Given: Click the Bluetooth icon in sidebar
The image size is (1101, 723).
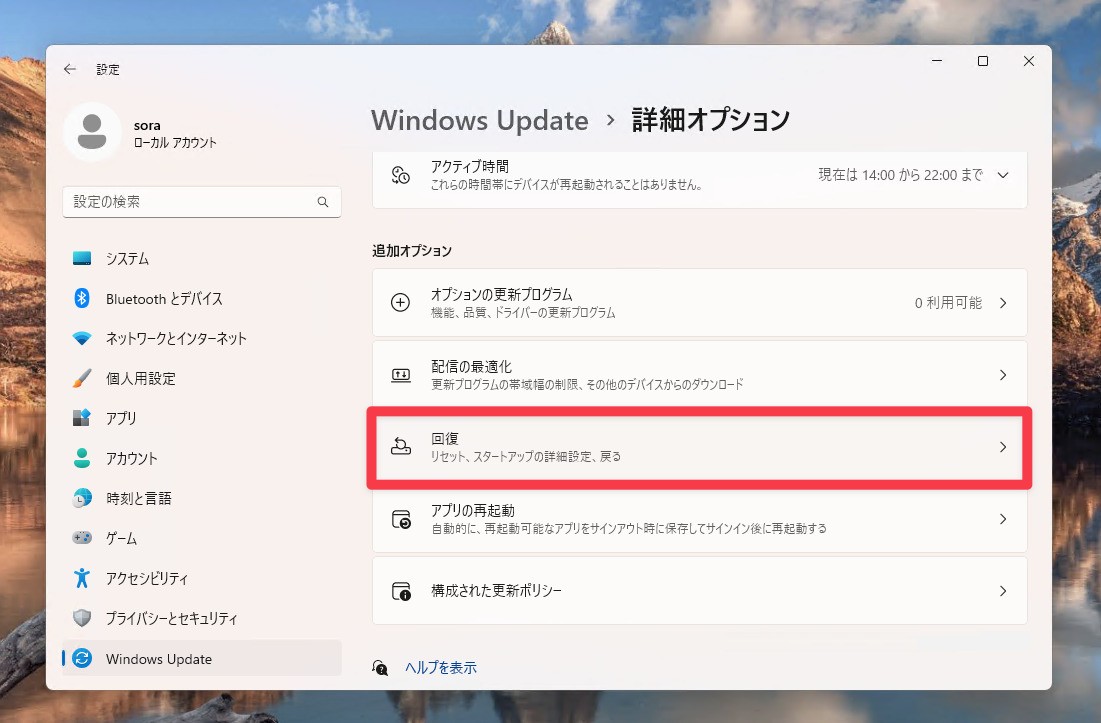Looking at the screenshot, I should [x=82, y=298].
